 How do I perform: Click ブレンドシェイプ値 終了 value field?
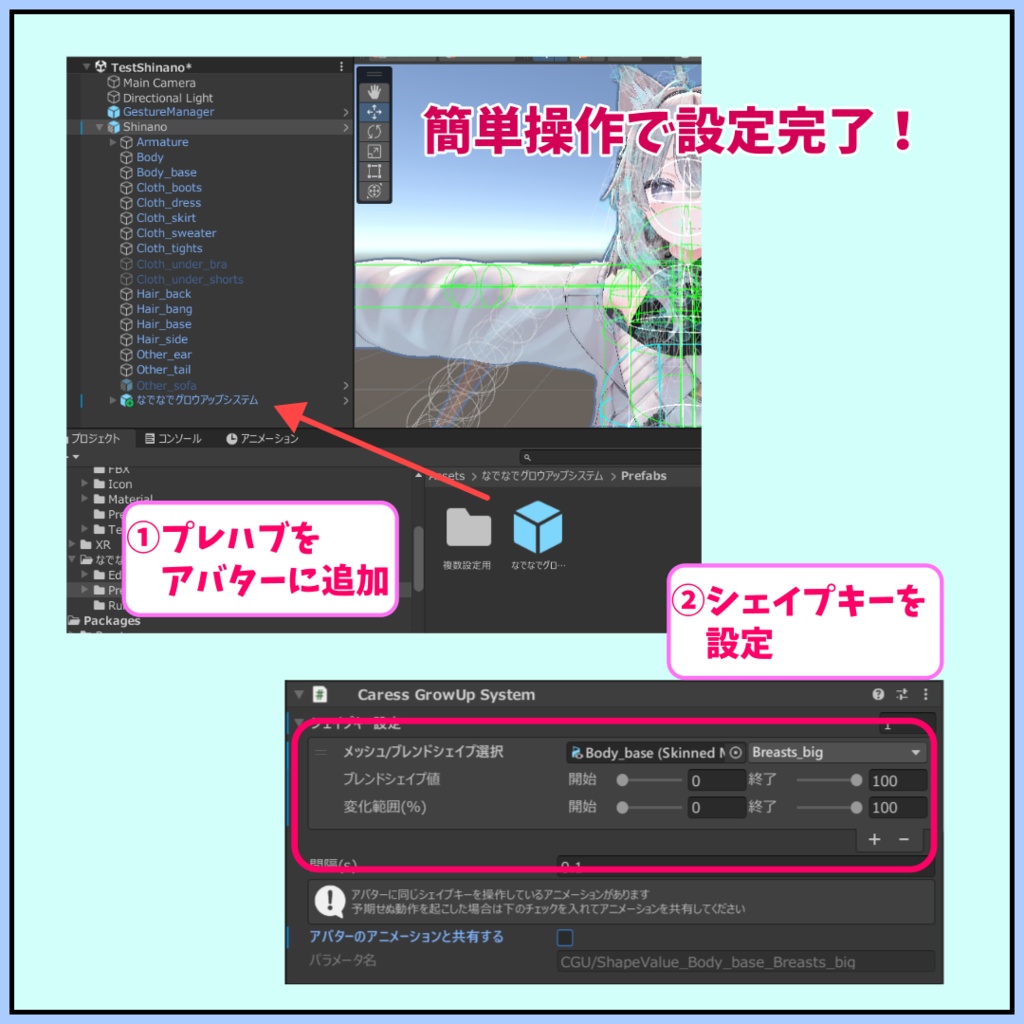pyautogui.click(x=897, y=780)
